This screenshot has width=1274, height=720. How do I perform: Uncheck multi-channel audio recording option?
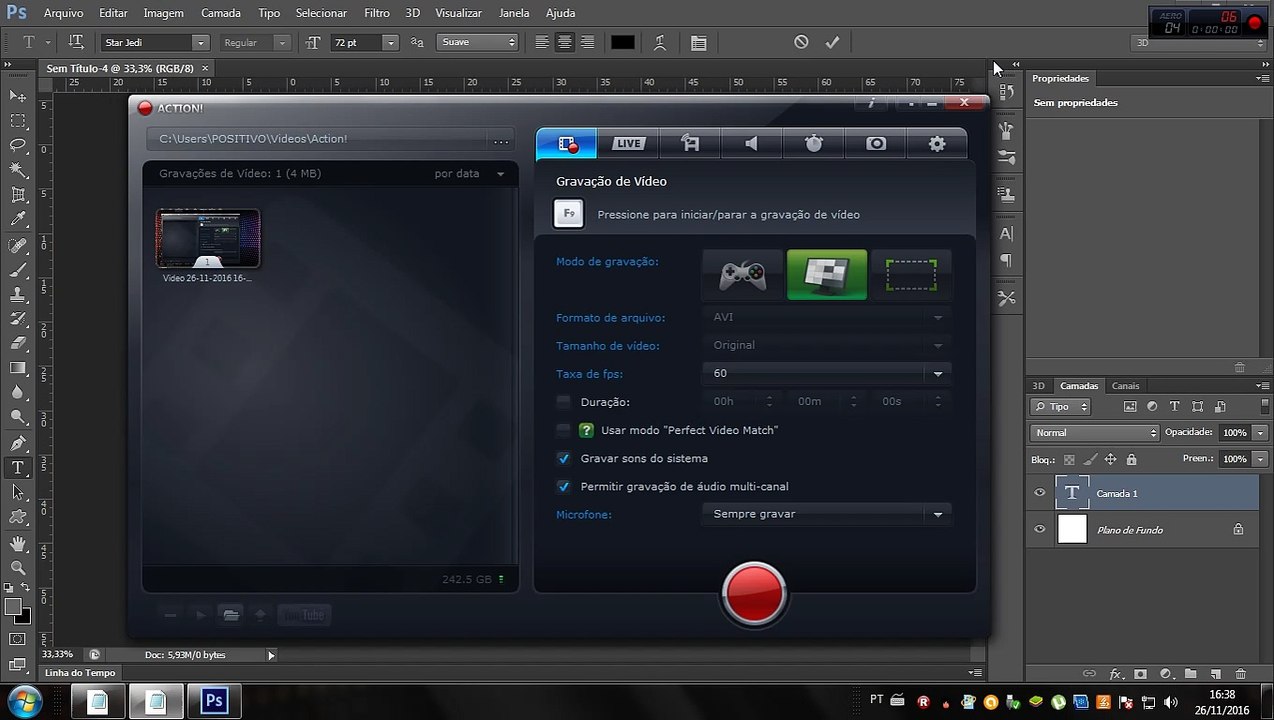(x=563, y=486)
